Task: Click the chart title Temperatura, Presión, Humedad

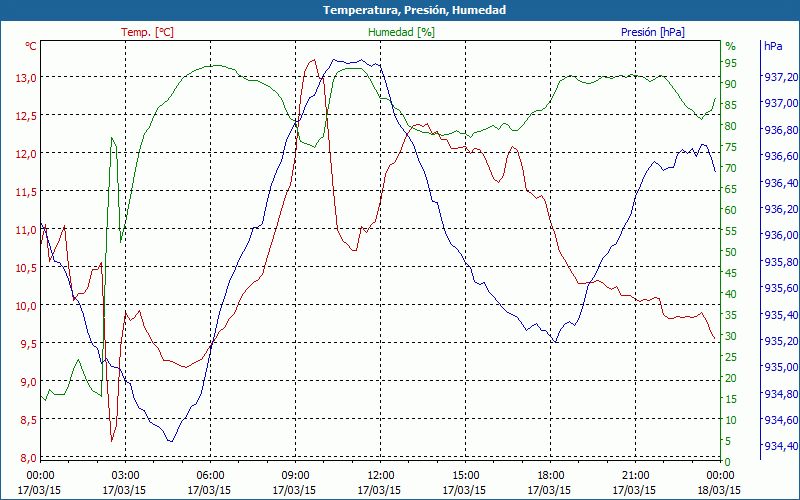Action: pyautogui.click(x=414, y=10)
